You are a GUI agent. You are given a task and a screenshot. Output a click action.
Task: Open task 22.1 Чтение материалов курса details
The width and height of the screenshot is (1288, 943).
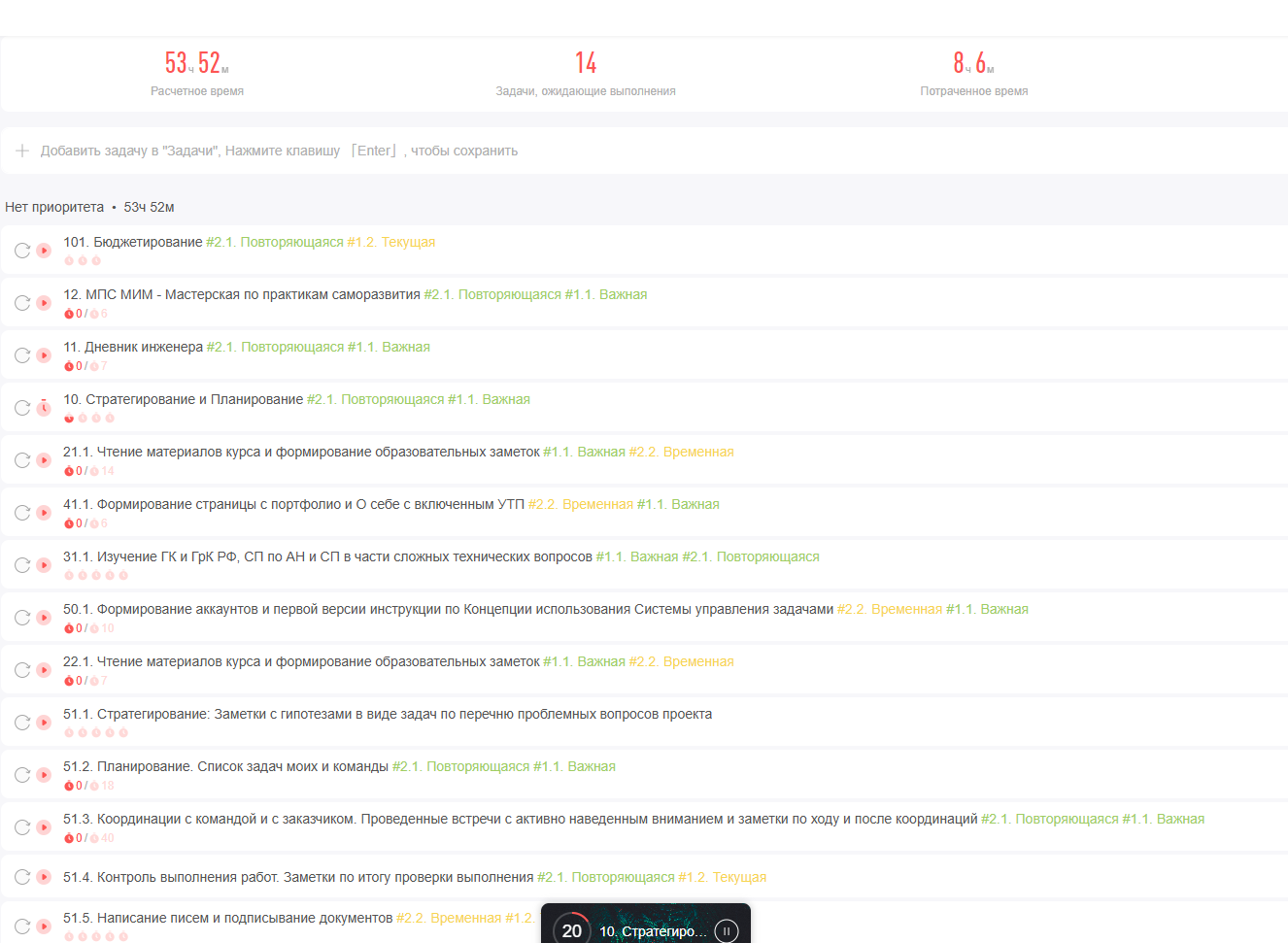tap(301, 661)
